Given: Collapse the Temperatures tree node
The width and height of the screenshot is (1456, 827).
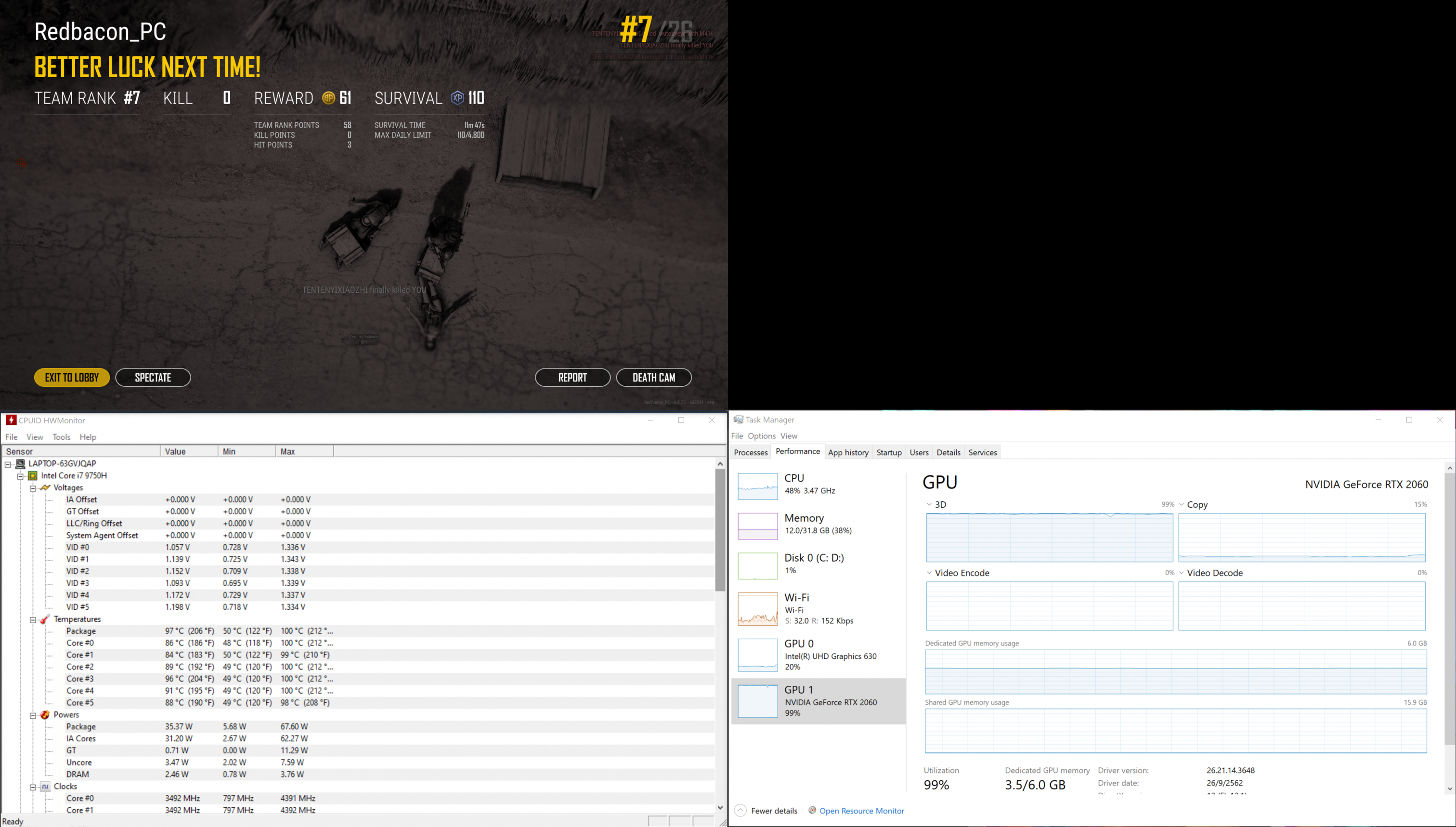Looking at the screenshot, I should (33, 620).
